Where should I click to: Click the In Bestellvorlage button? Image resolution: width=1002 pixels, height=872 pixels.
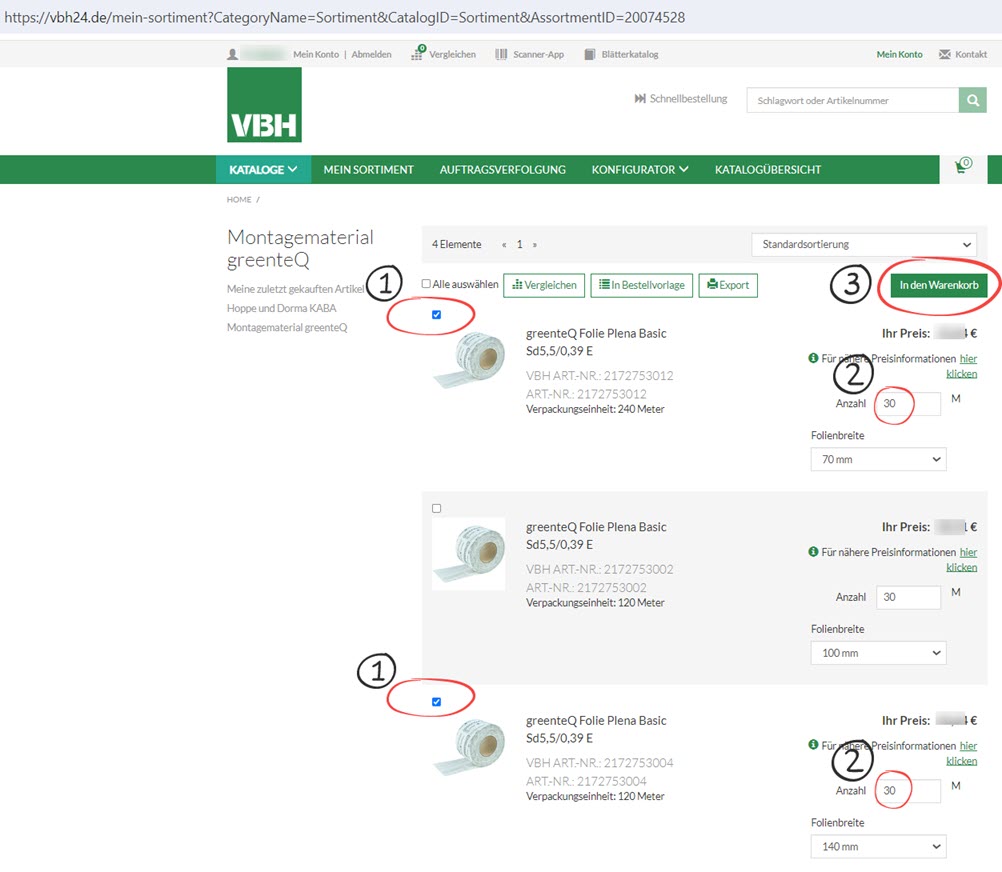[x=642, y=285]
